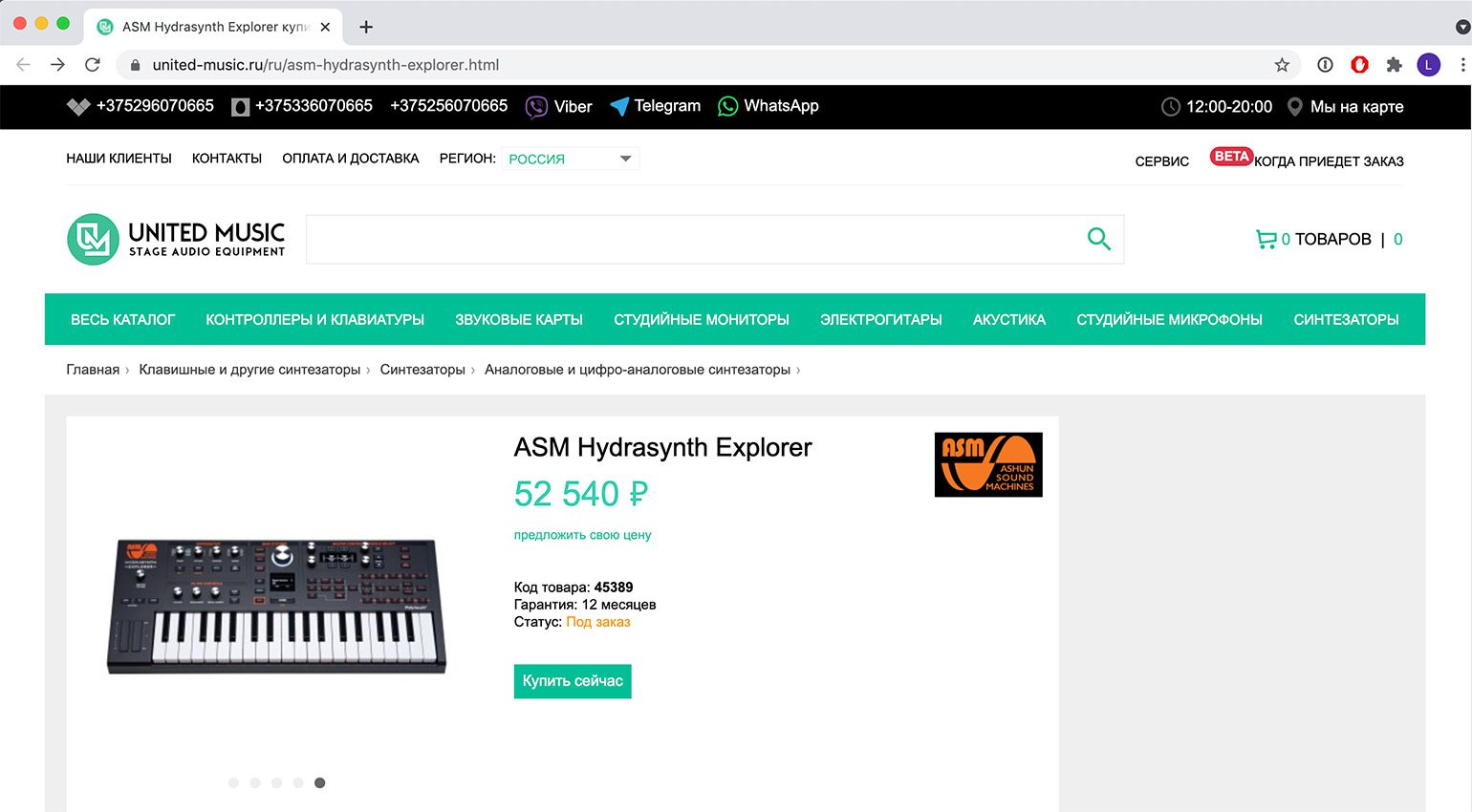Screen dimensions: 1472x812
Task: Click the synthesizer product photo
Action: (276, 602)
